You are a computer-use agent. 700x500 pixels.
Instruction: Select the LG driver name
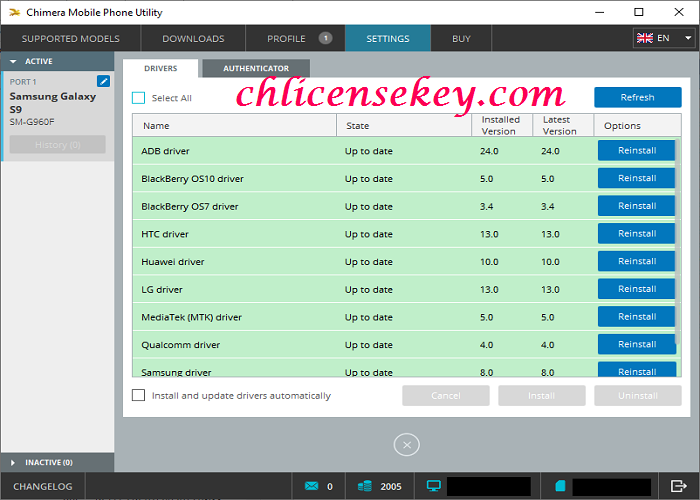pyautogui.click(x=162, y=289)
